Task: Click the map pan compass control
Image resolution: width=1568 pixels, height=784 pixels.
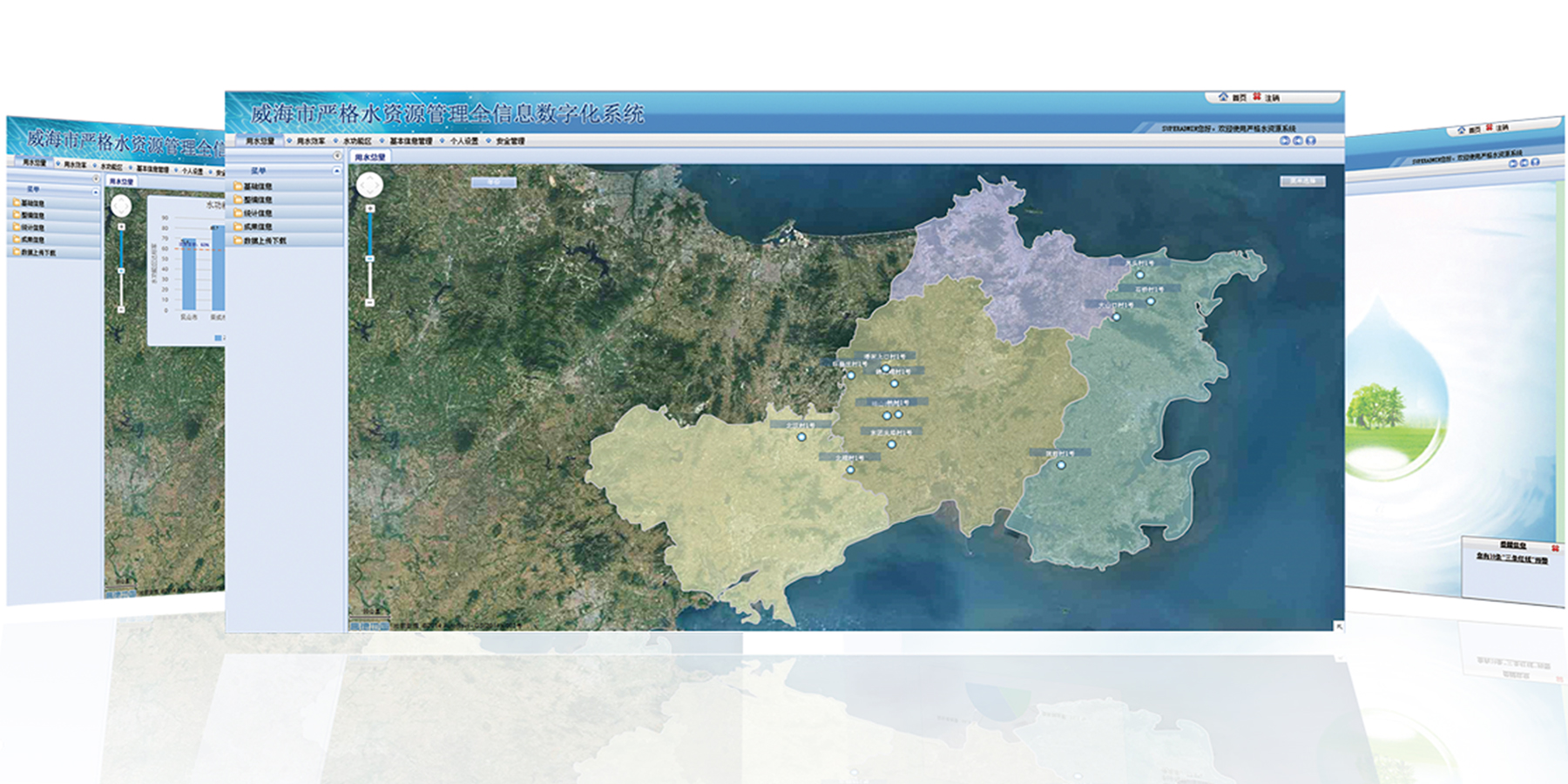Action: coord(369,185)
